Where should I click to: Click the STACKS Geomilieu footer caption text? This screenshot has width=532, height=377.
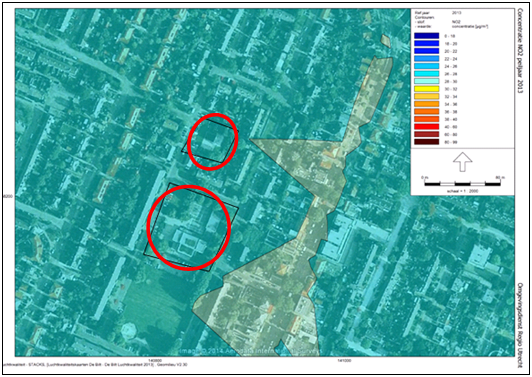point(95,365)
